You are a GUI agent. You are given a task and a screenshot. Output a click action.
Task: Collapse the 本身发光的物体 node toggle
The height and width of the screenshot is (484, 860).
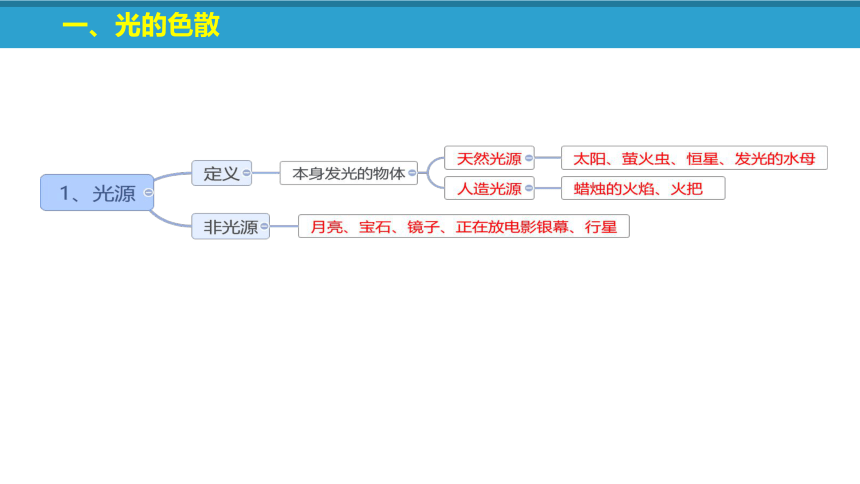pyautogui.click(x=412, y=173)
